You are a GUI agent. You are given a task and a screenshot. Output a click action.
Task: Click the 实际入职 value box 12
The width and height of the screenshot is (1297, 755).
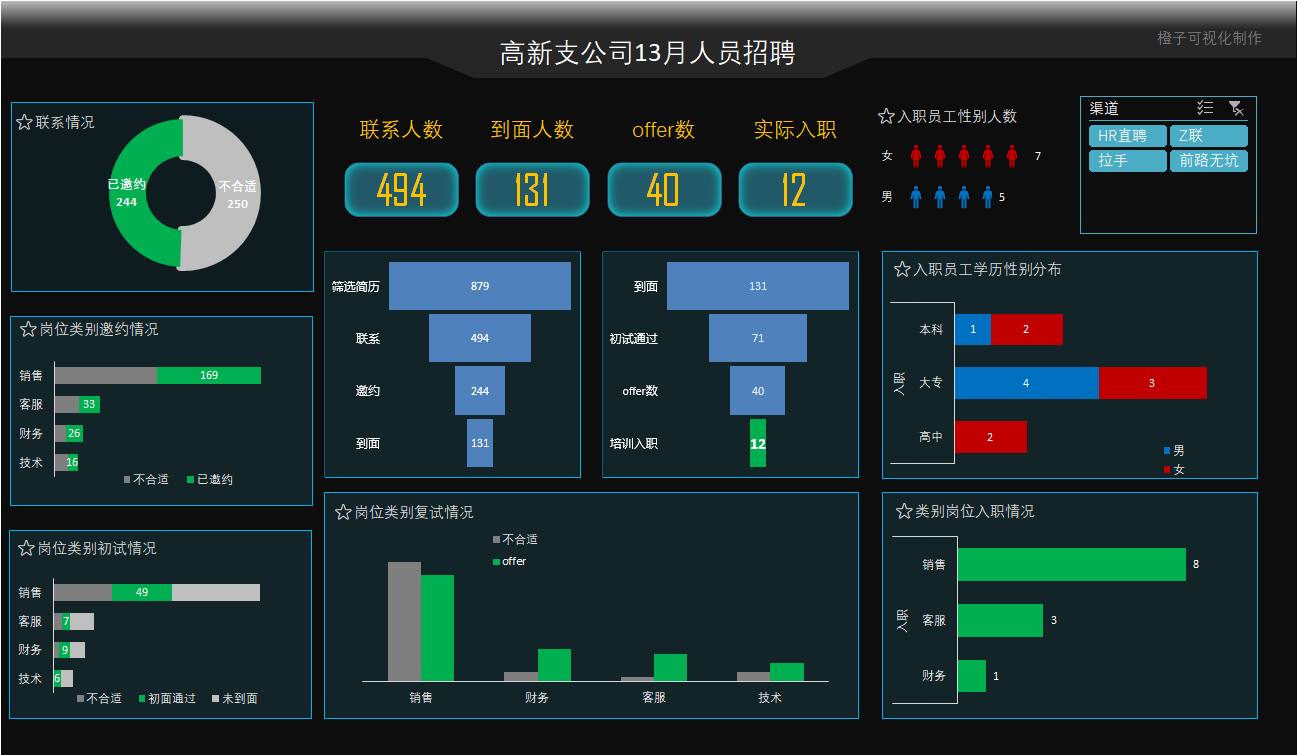tap(795, 190)
